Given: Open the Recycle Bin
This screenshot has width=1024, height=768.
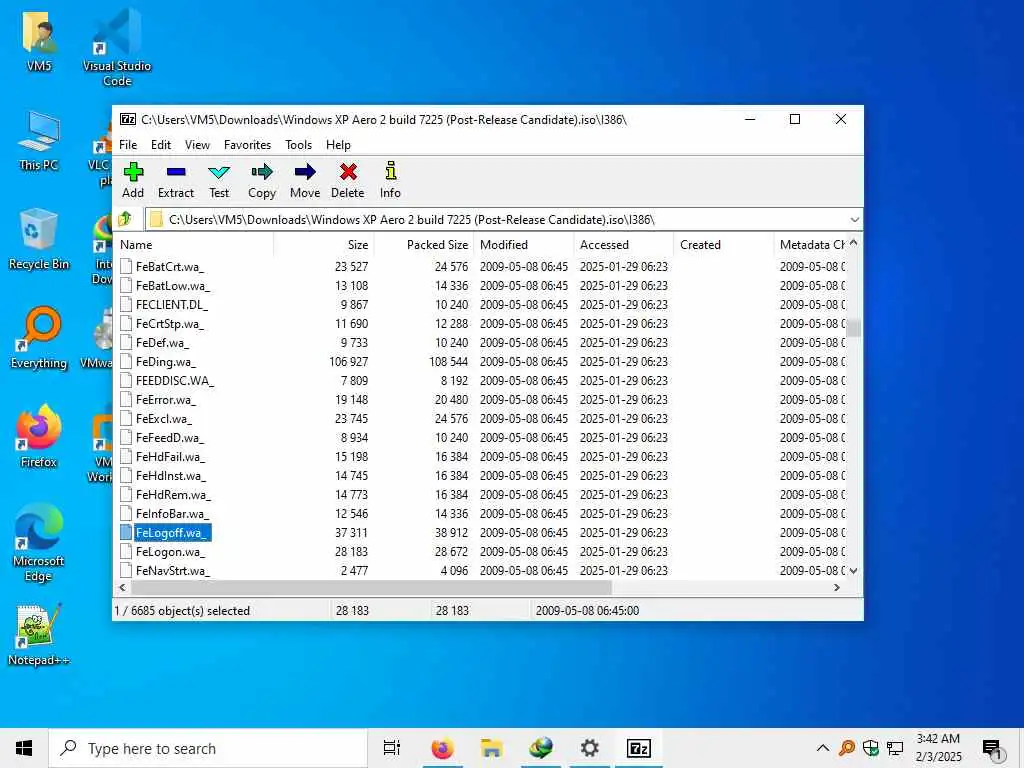Looking at the screenshot, I should [x=39, y=240].
